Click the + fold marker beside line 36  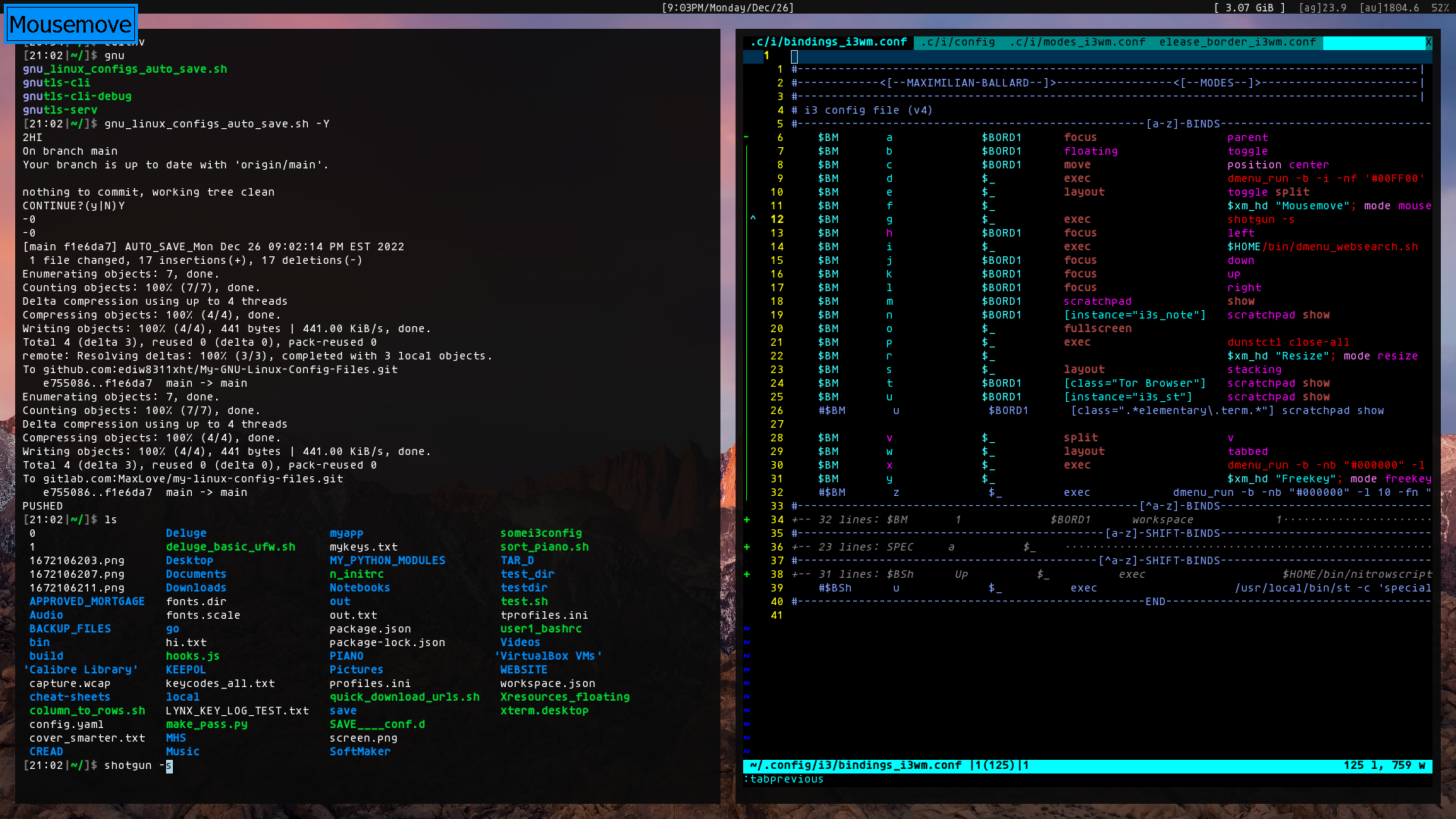[x=747, y=548]
